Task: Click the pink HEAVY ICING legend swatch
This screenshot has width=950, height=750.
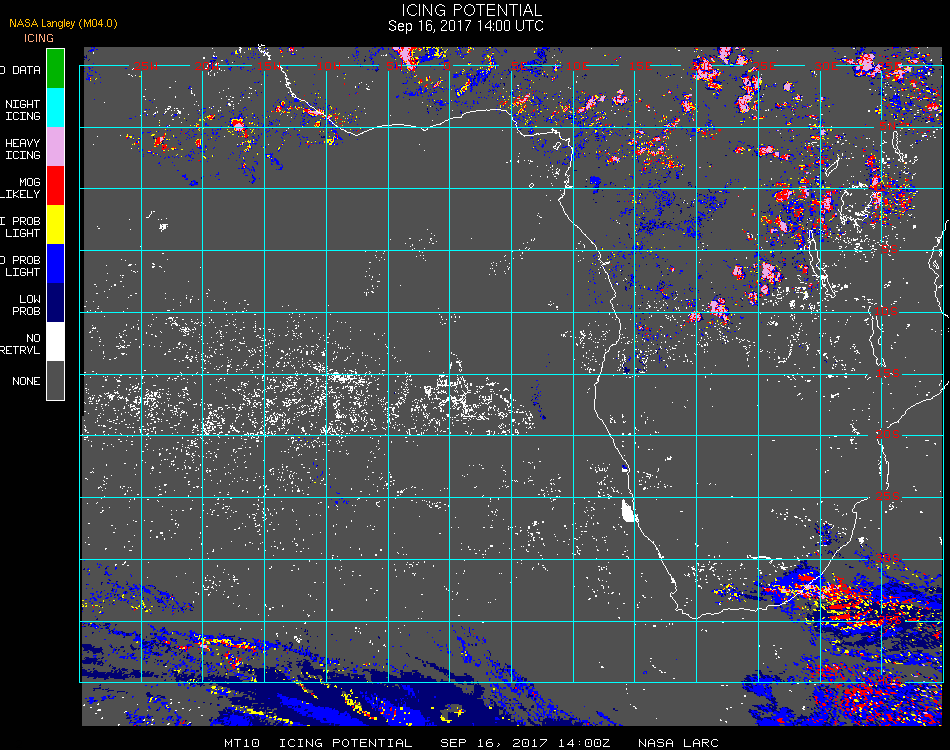Action: [x=55, y=147]
